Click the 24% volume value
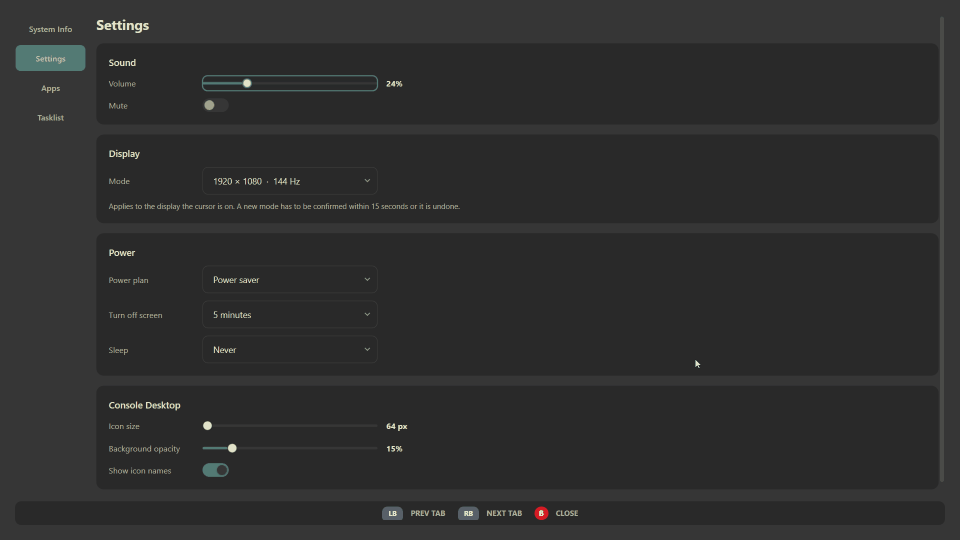This screenshot has width=960, height=540. [394, 84]
